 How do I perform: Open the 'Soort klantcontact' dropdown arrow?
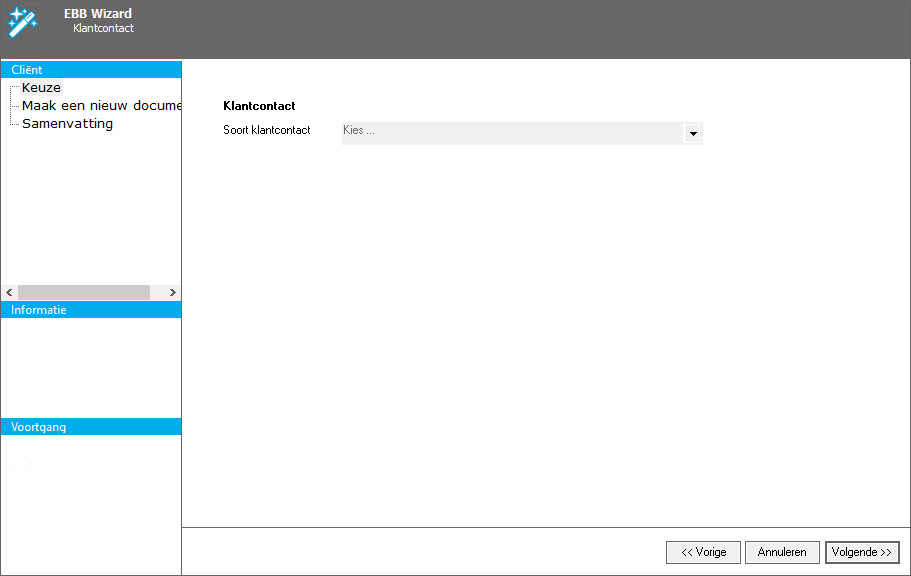tap(692, 133)
